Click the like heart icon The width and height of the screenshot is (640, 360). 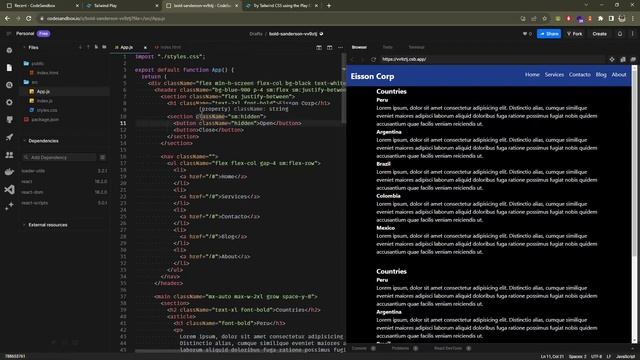(x=525, y=34)
